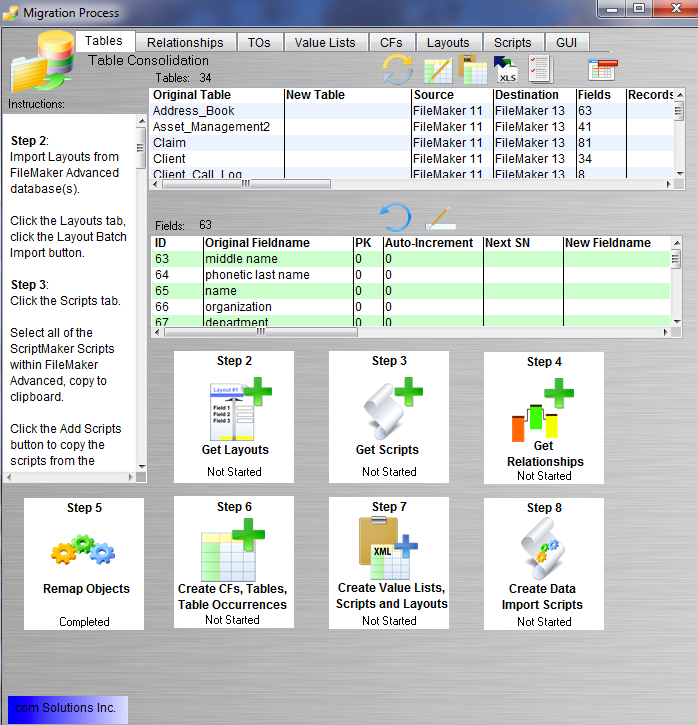Open the Value Lists tab
Viewport: 698px width, 725px height.
click(325, 43)
